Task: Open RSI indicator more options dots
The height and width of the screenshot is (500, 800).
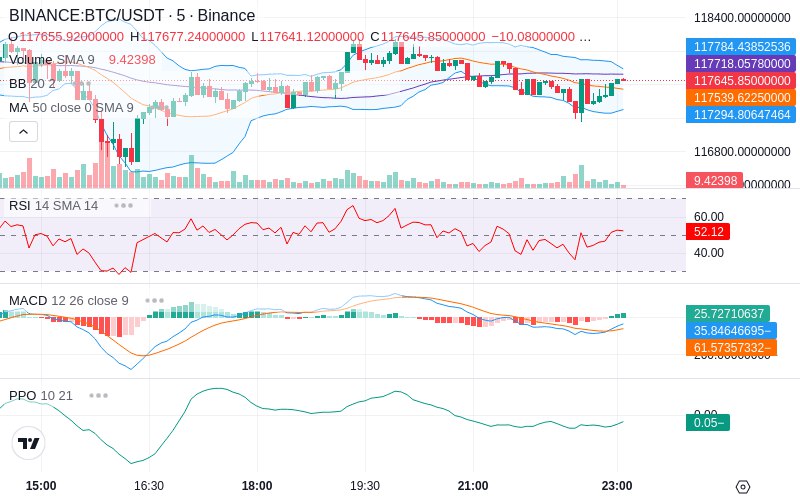Action: pyautogui.click(x=123, y=206)
